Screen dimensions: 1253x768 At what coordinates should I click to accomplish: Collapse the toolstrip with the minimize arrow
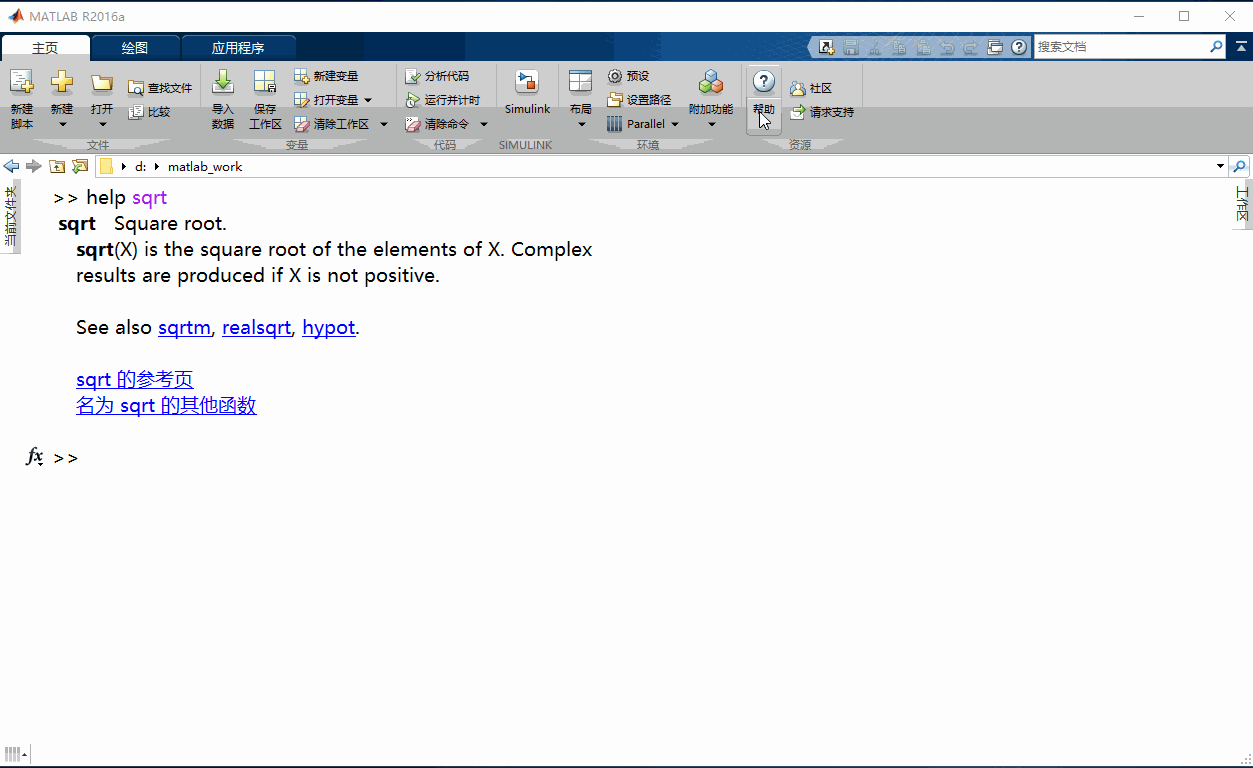[x=1240, y=46]
